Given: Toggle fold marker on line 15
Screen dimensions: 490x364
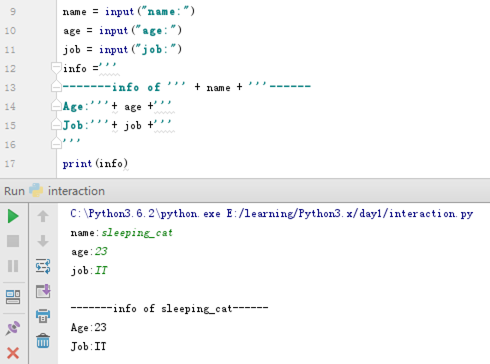Looking at the screenshot, I should click(56, 125).
